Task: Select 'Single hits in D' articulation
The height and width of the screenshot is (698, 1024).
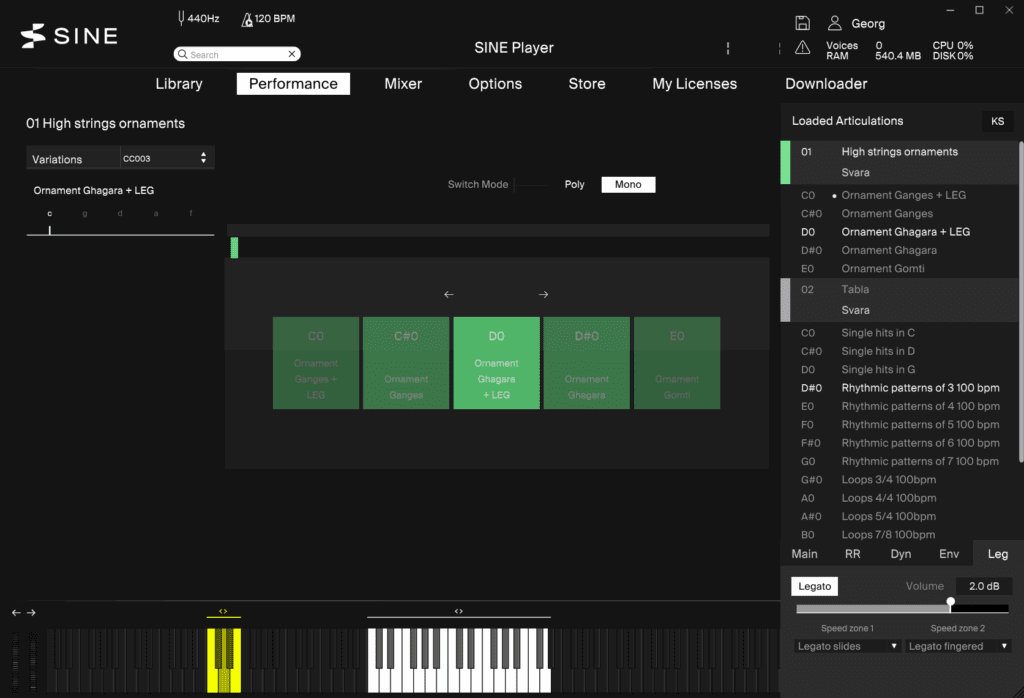Action: click(901, 351)
